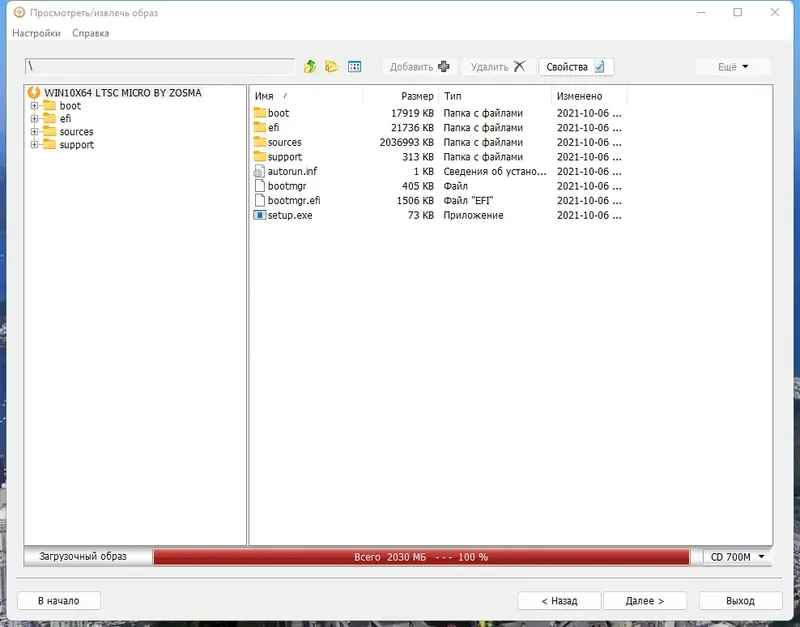Screen dimensions: 800x627
Task: Select root node WIN10X64 LTSC MICRO BY ZOSMA
Action: click(122, 93)
